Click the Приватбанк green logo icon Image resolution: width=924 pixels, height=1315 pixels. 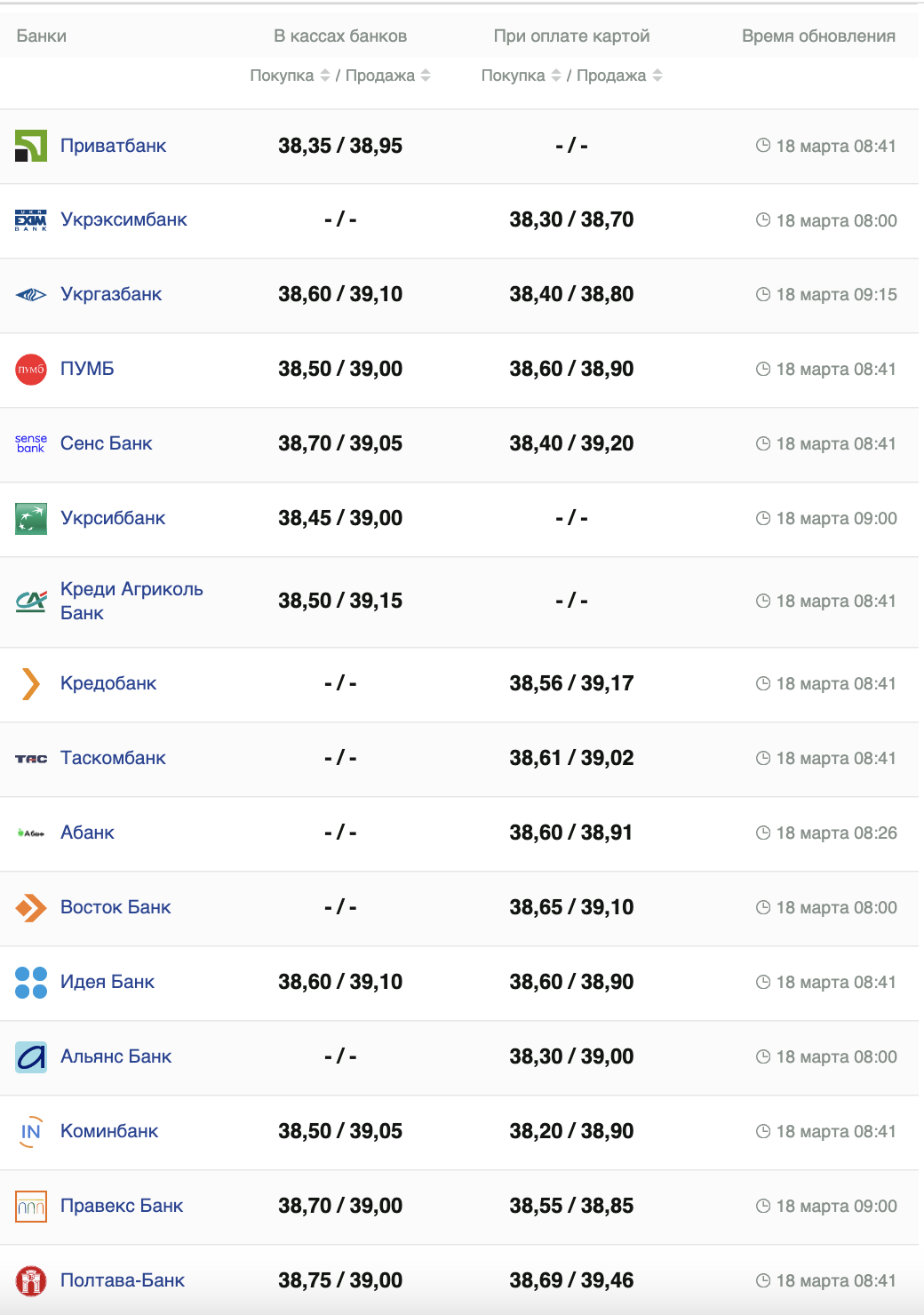[31, 146]
